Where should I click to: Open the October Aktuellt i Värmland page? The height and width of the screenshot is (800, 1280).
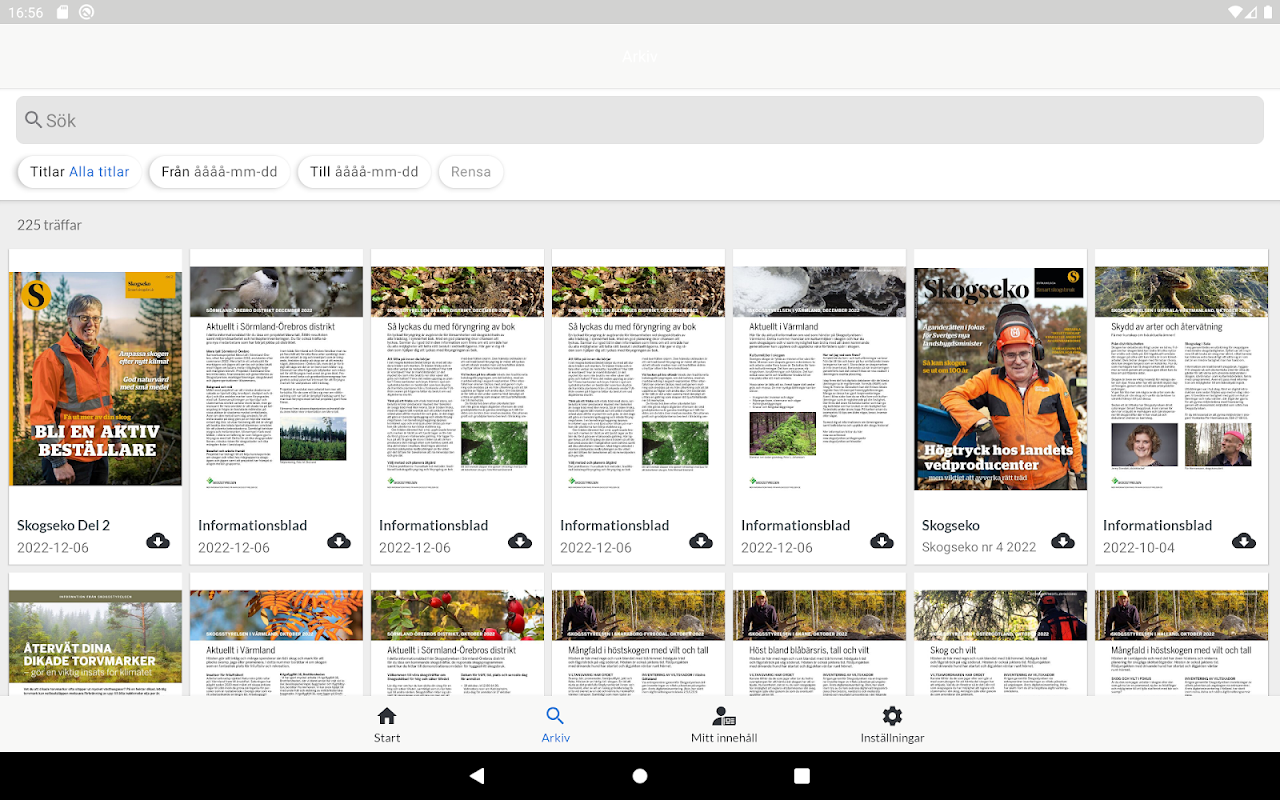277,643
